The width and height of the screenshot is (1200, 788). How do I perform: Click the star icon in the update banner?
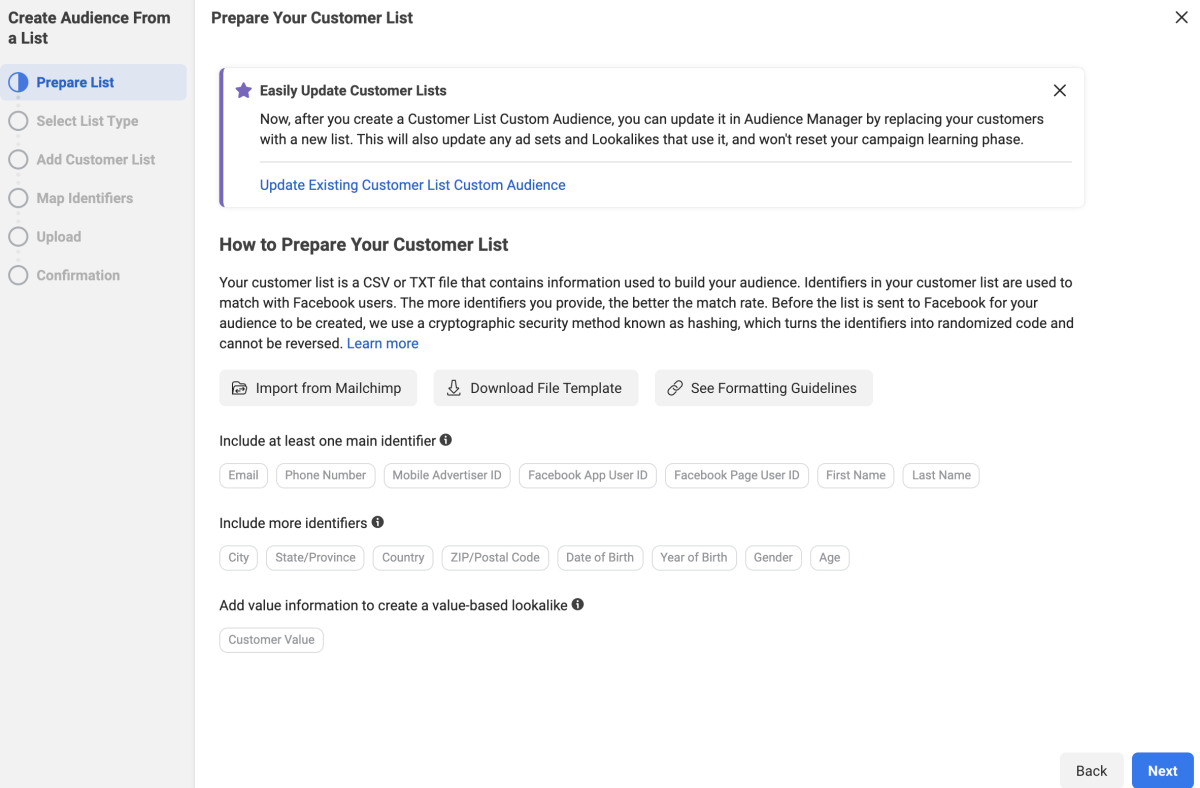[243, 90]
